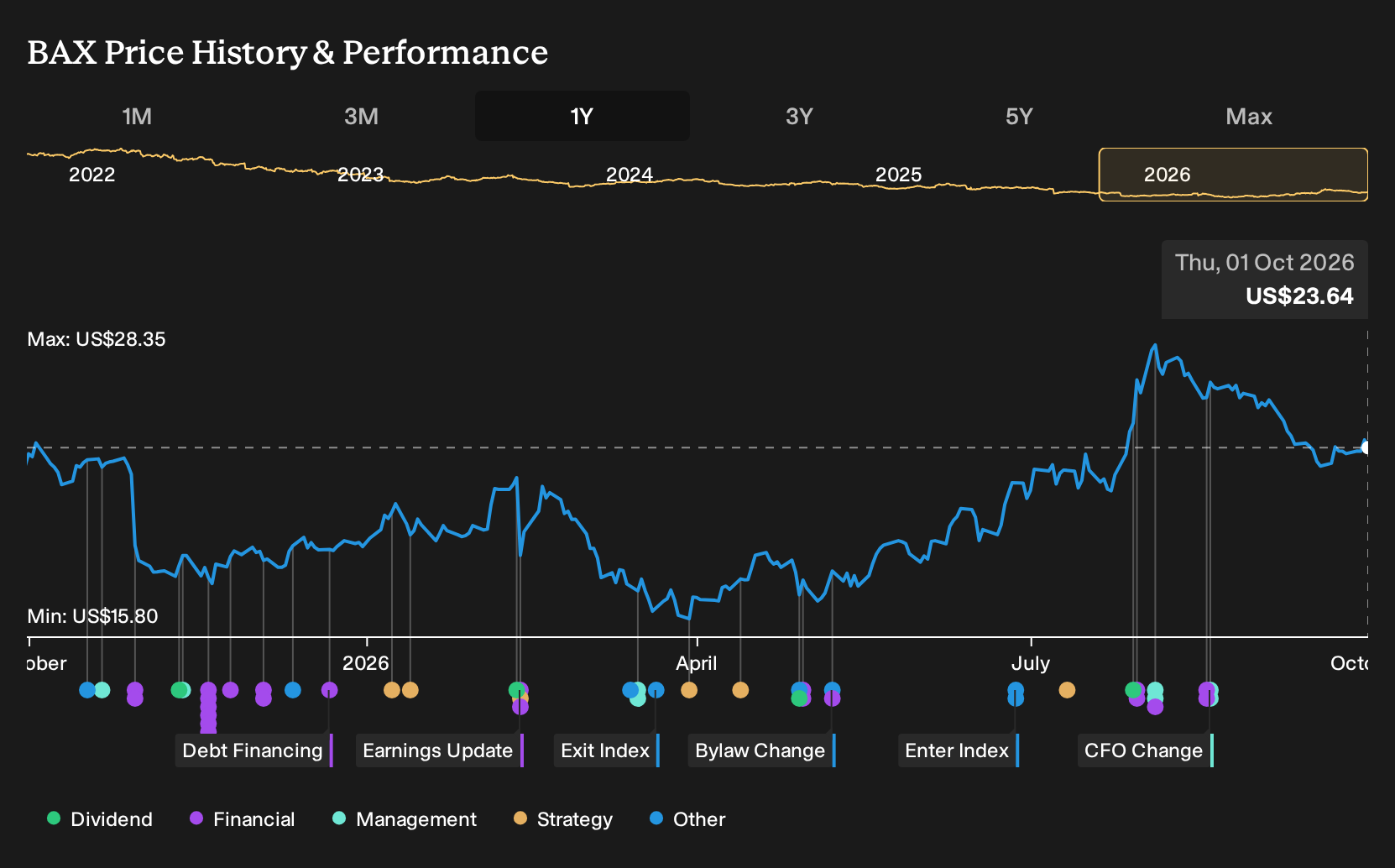Switch to the 1M time range
This screenshot has width=1395, height=868.
137,116
